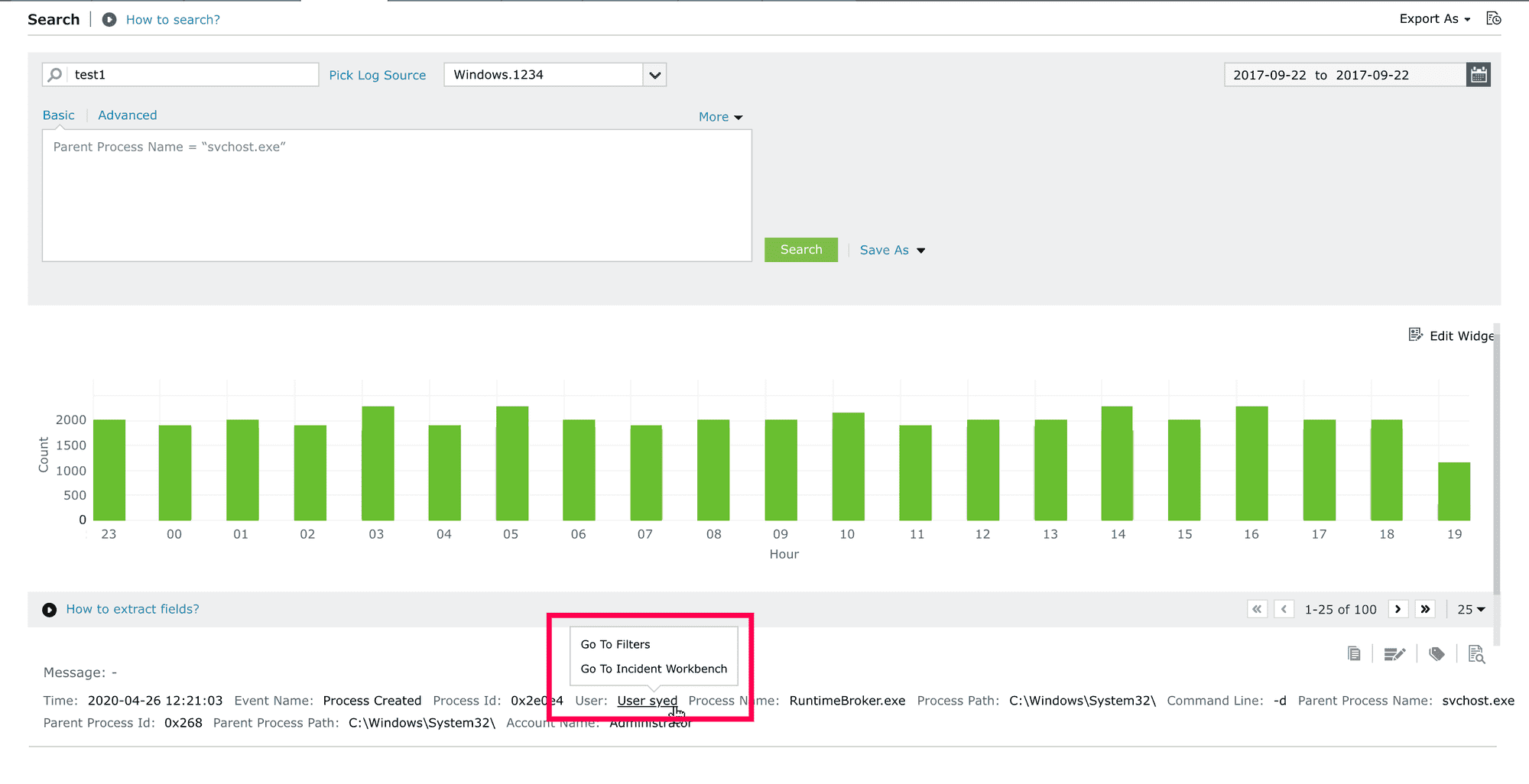Click the chart bar for hour 05
The image size is (1529, 784).
[512, 463]
